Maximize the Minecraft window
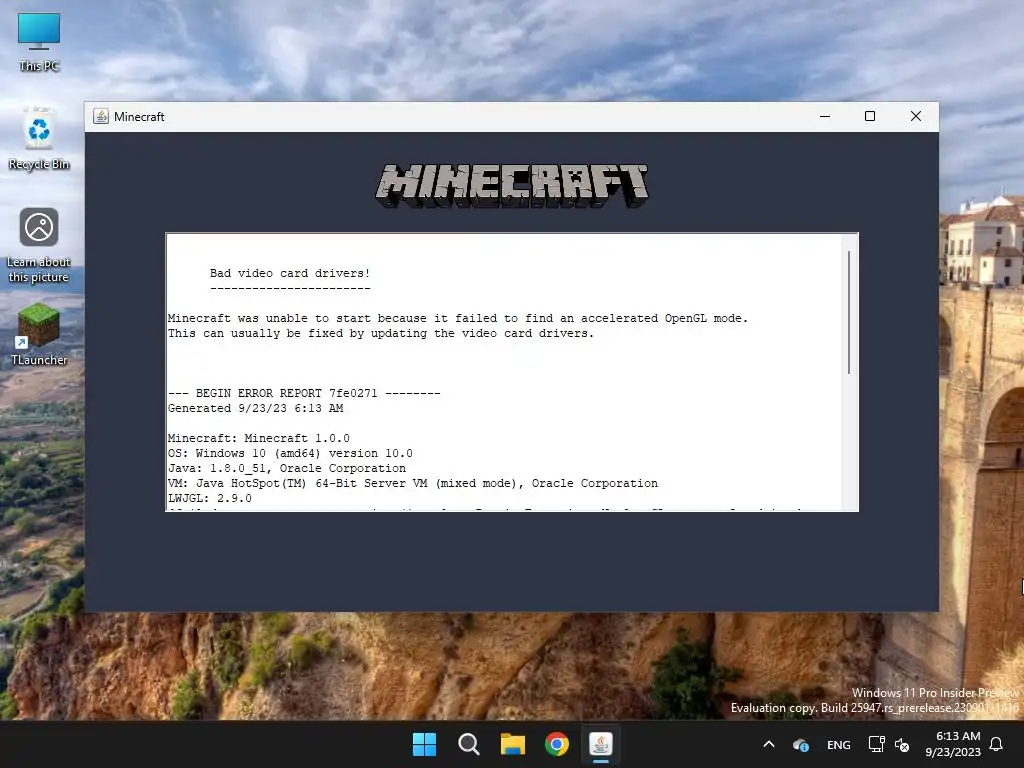 (870, 116)
